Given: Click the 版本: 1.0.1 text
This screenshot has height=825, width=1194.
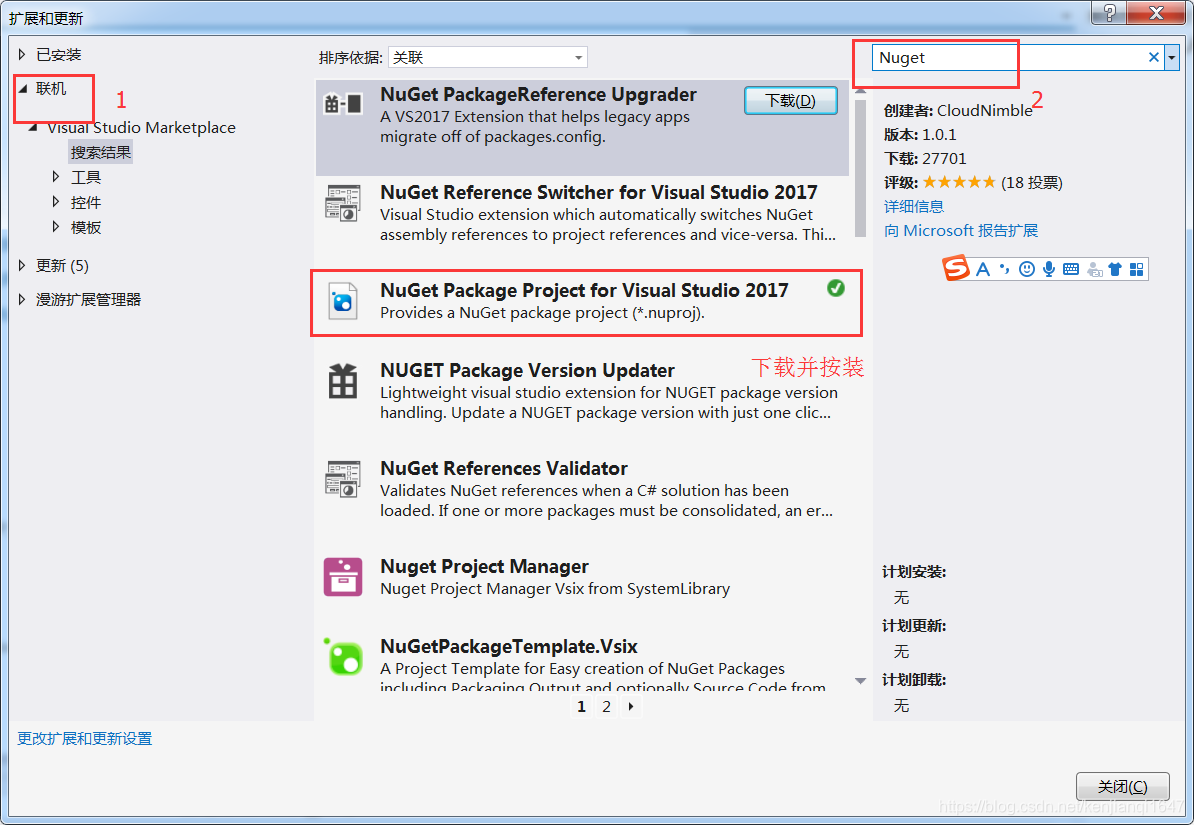Looking at the screenshot, I should pos(920,135).
